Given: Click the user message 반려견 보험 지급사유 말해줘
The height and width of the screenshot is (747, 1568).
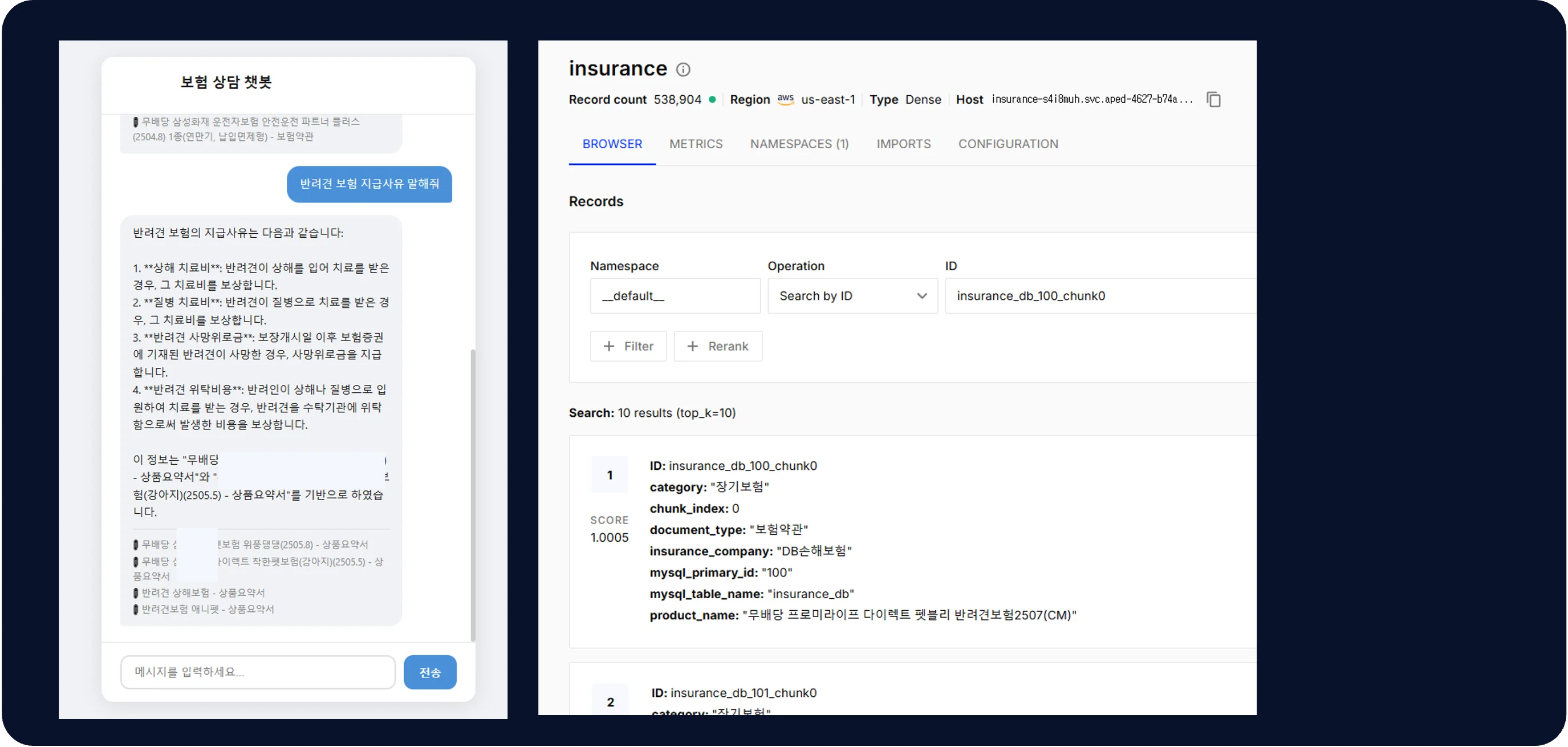Looking at the screenshot, I should (x=369, y=184).
